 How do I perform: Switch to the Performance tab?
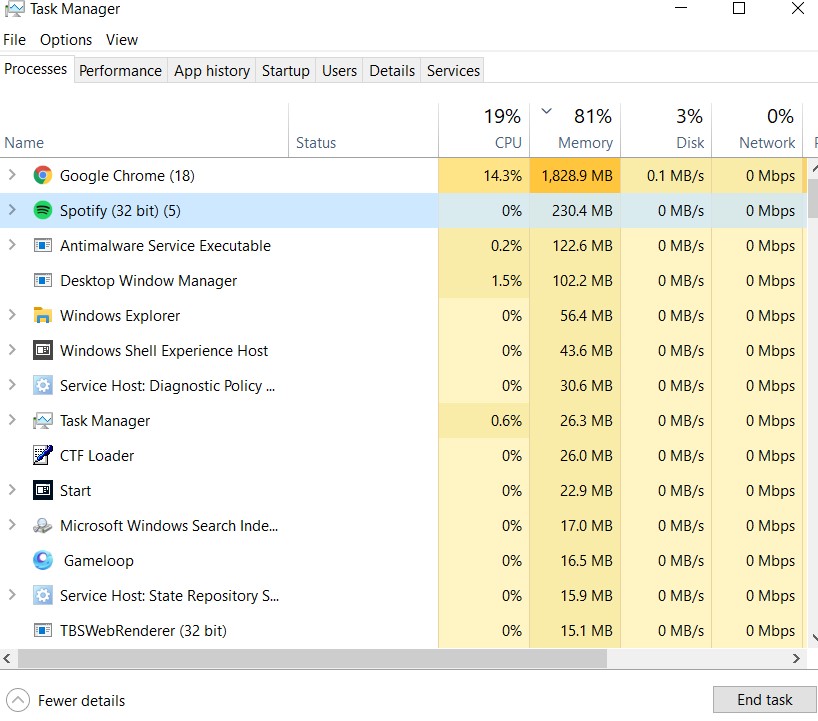click(121, 70)
